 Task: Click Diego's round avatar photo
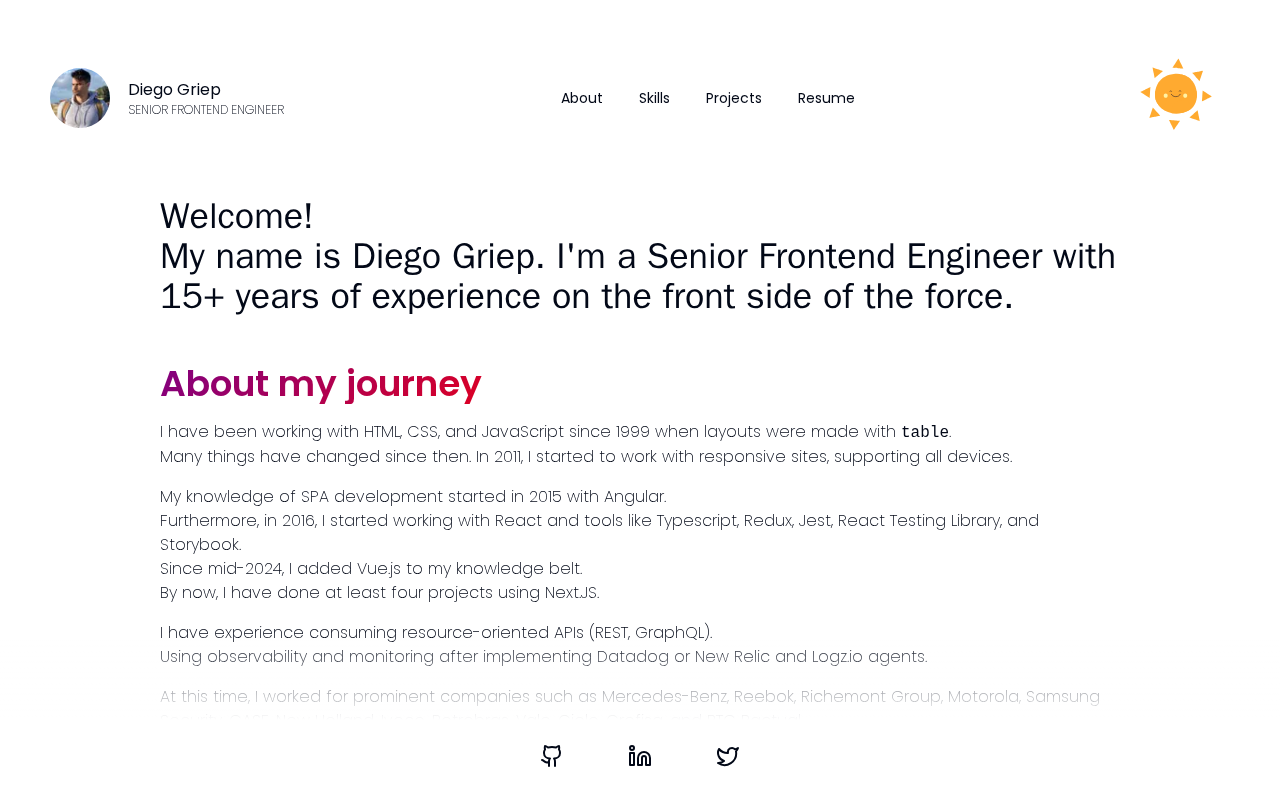[x=80, y=98]
